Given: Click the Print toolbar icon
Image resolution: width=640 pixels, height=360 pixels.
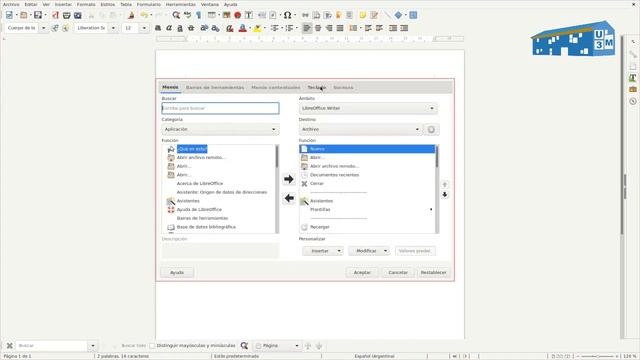Looking at the screenshot, I should (x=67, y=15).
